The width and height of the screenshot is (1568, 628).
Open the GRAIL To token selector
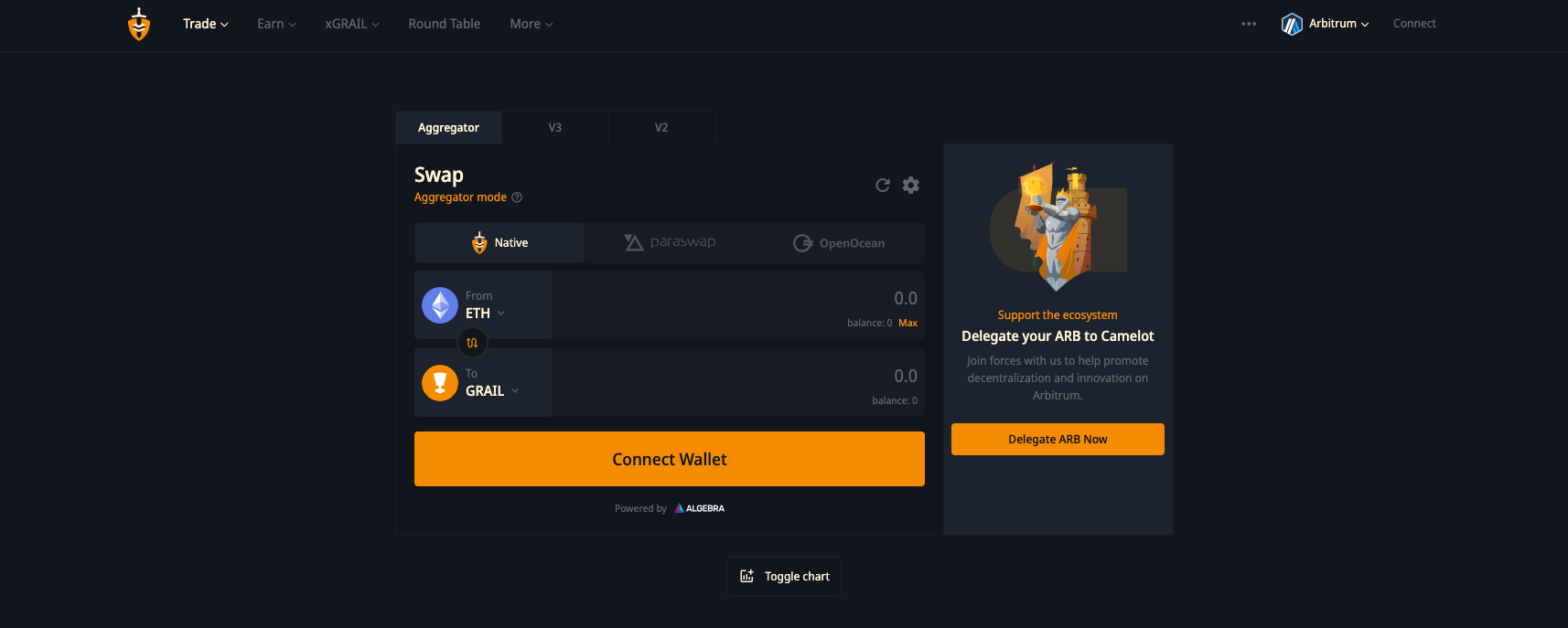tap(483, 383)
